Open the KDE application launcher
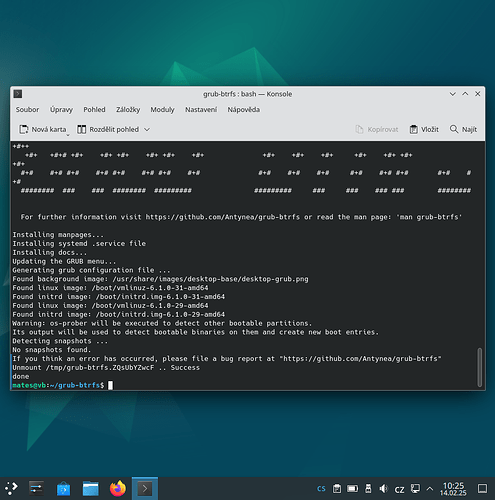This screenshot has width=495, height=500. pos(12,488)
